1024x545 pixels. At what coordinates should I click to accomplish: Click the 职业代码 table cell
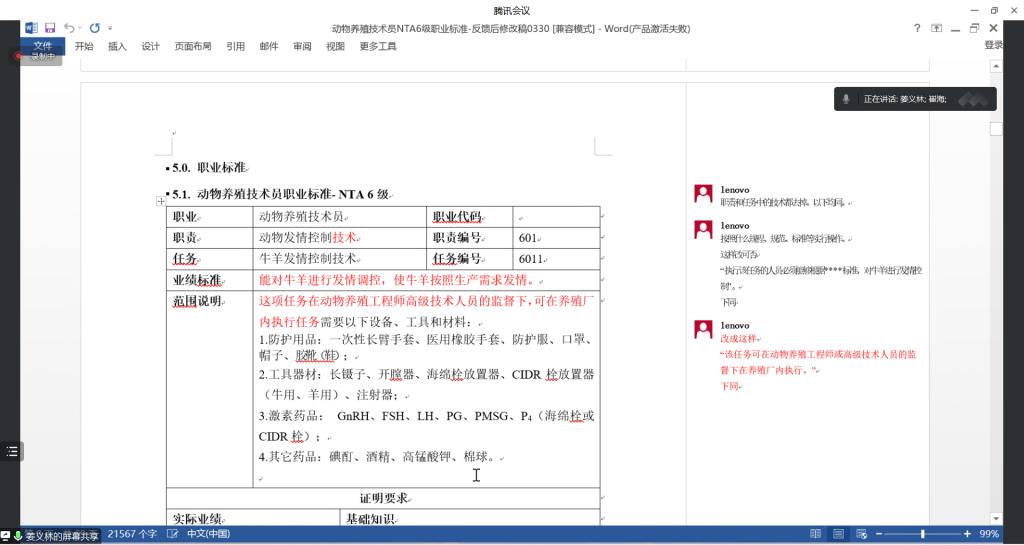470,217
